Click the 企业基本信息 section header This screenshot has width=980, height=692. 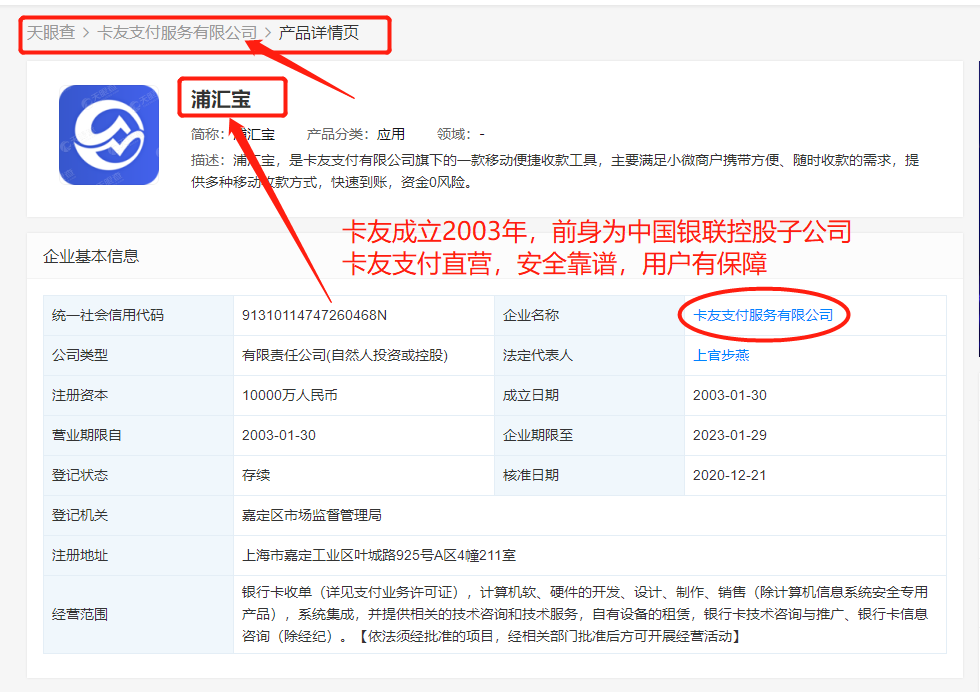pos(91,256)
